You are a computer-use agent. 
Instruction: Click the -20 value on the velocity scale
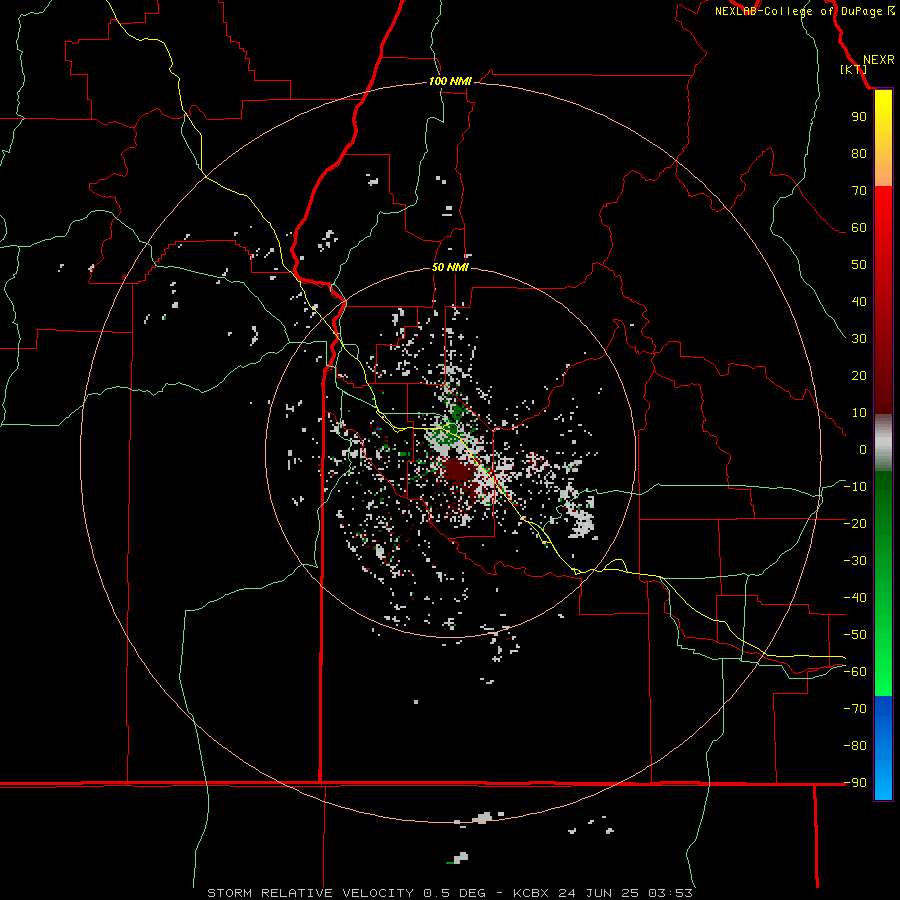(x=855, y=523)
